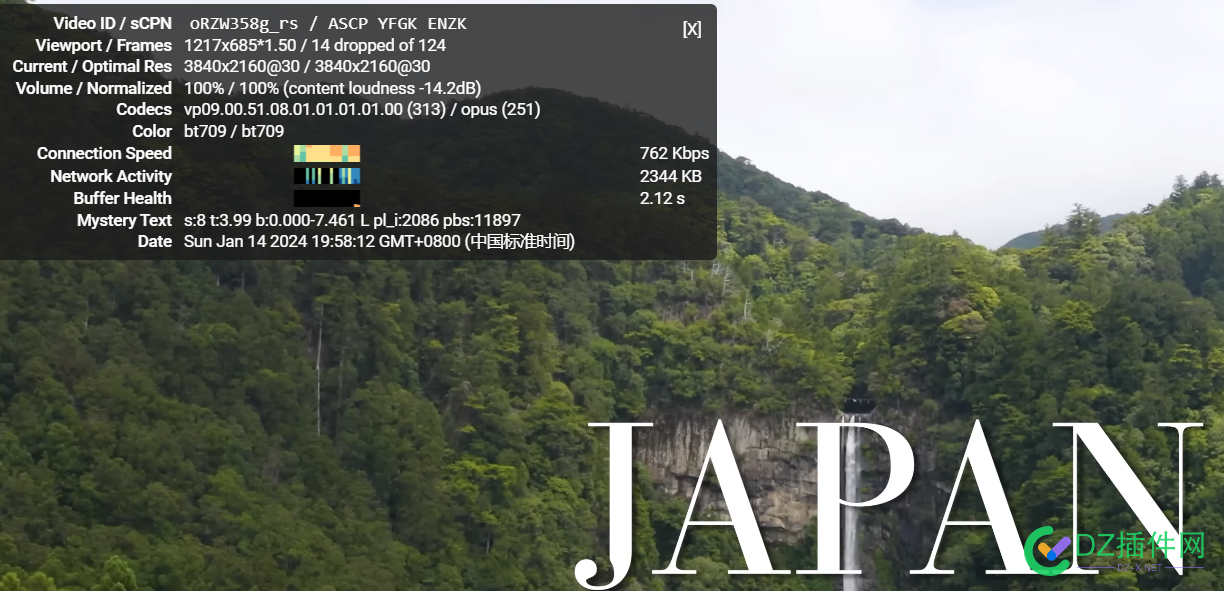Click the 2344 KB network value
The width and height of the screenshot is (1224, 591).
pyautogui.click(x=670, y=176)
